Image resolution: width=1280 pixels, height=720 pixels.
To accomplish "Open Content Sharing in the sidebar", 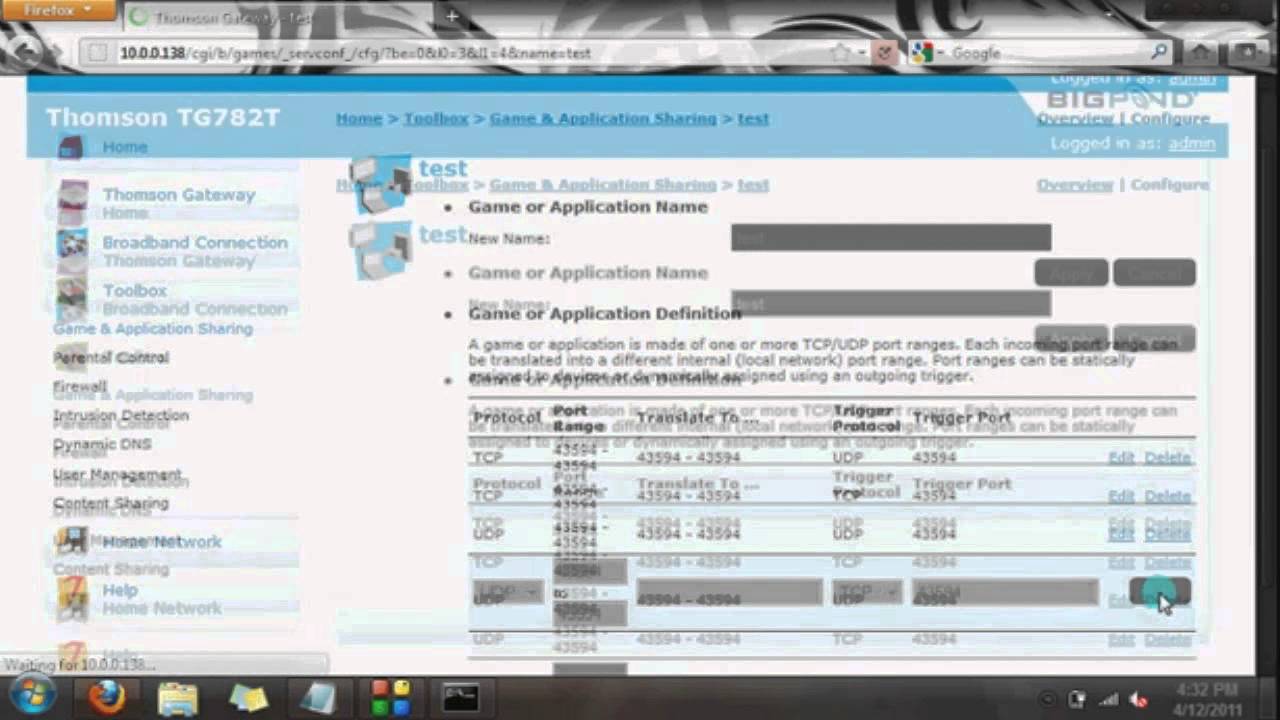I will (x=111, y=503).
